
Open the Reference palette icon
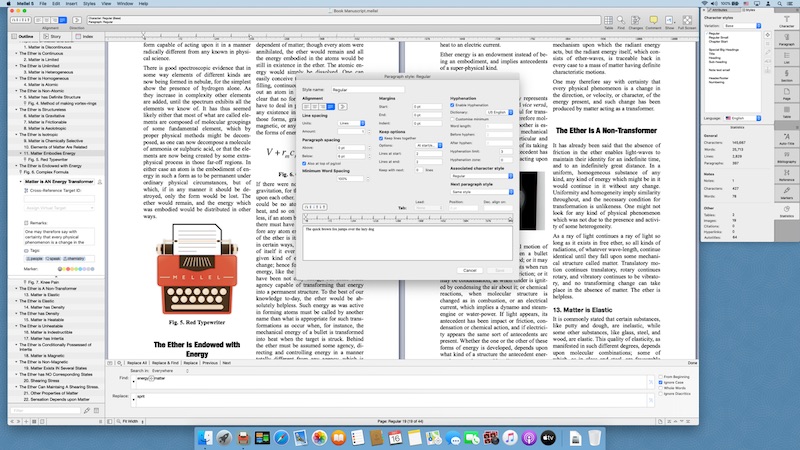tap(786, 175)
